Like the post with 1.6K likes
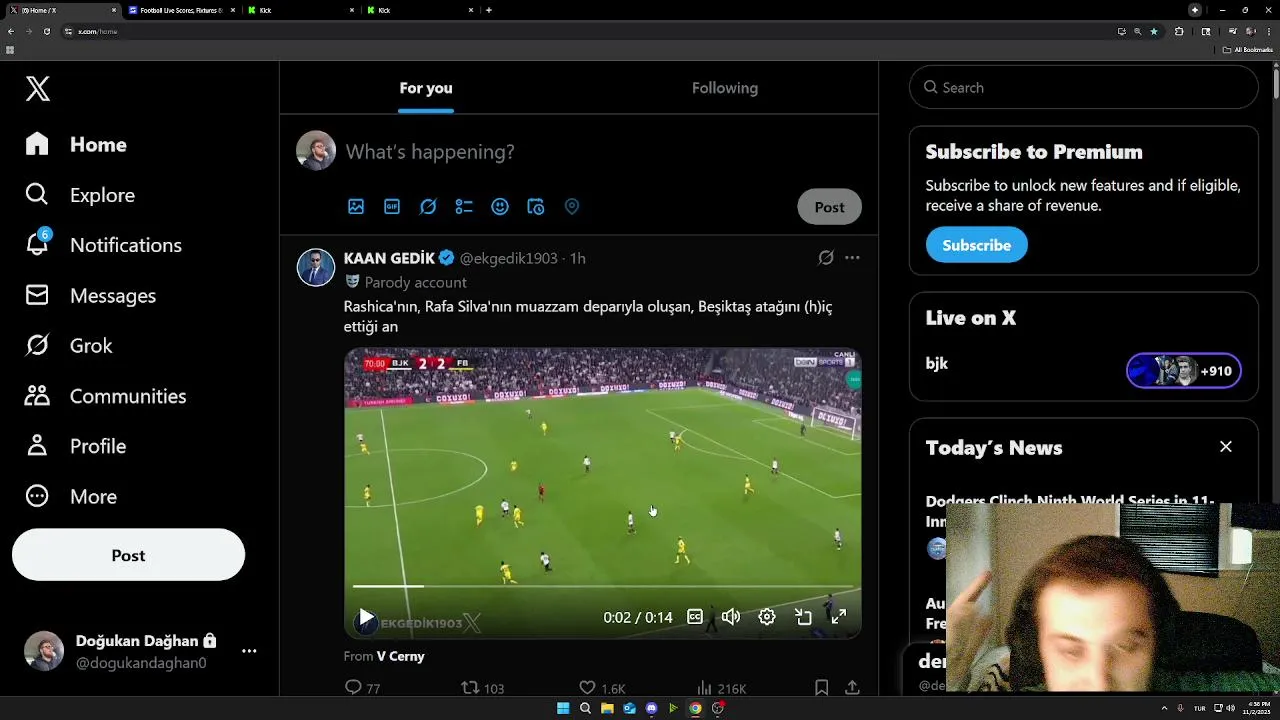The image size is (1280, 720). click(602, 688)
